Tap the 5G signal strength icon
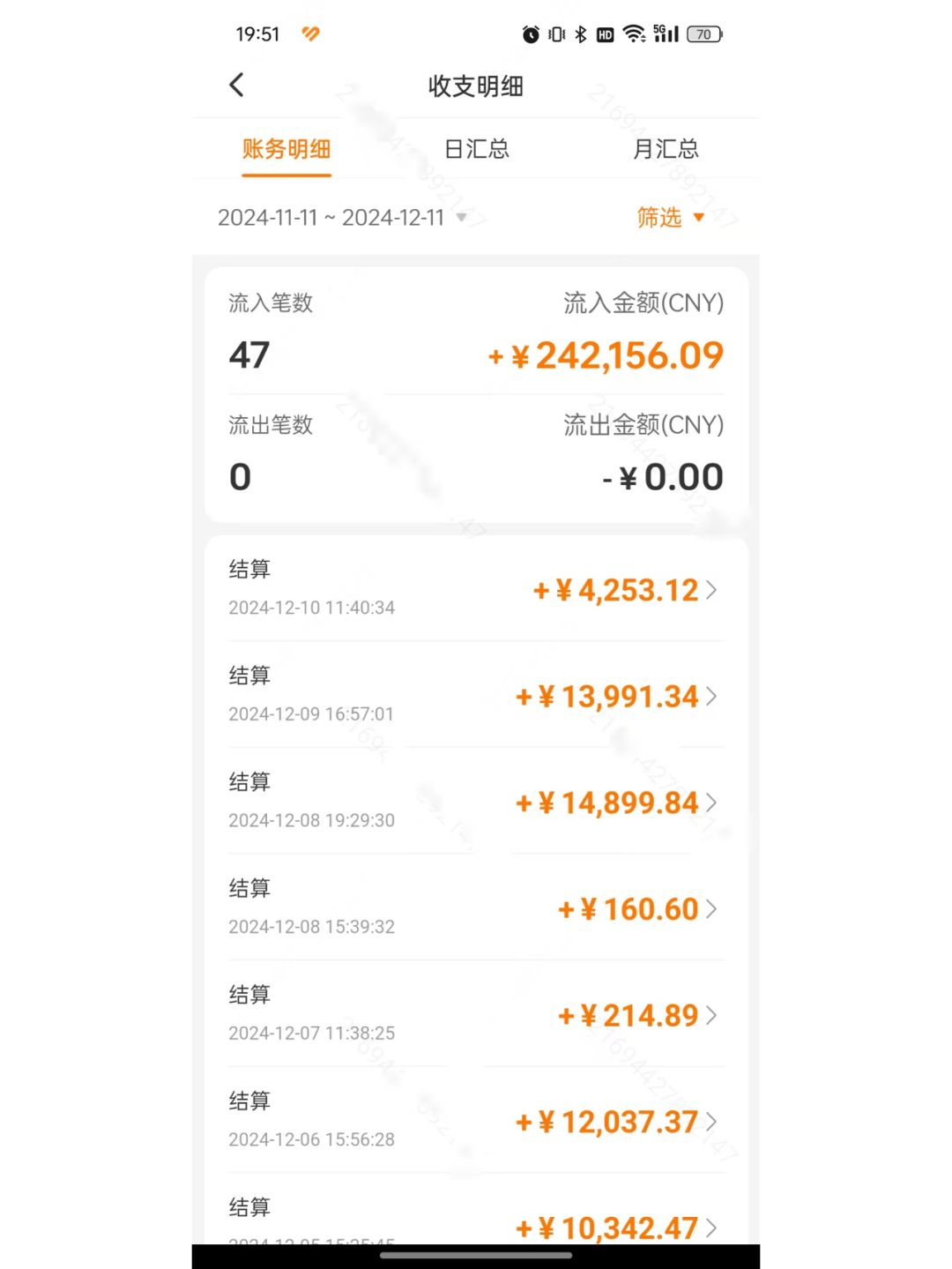Screen dimensions: 952x1269 [x=666, y=34]
